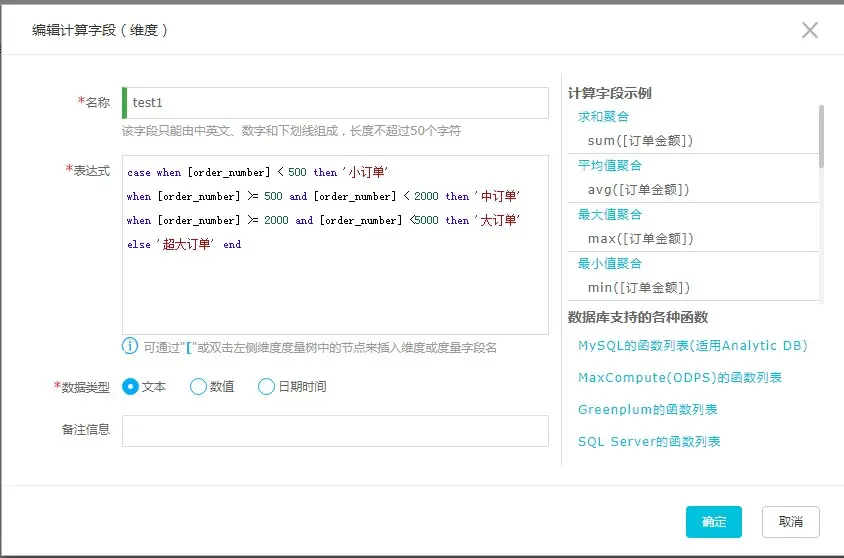This screenshot has width=844, height=558.
Task: Click the 最大值聚合 example heading
Action: 610,214
